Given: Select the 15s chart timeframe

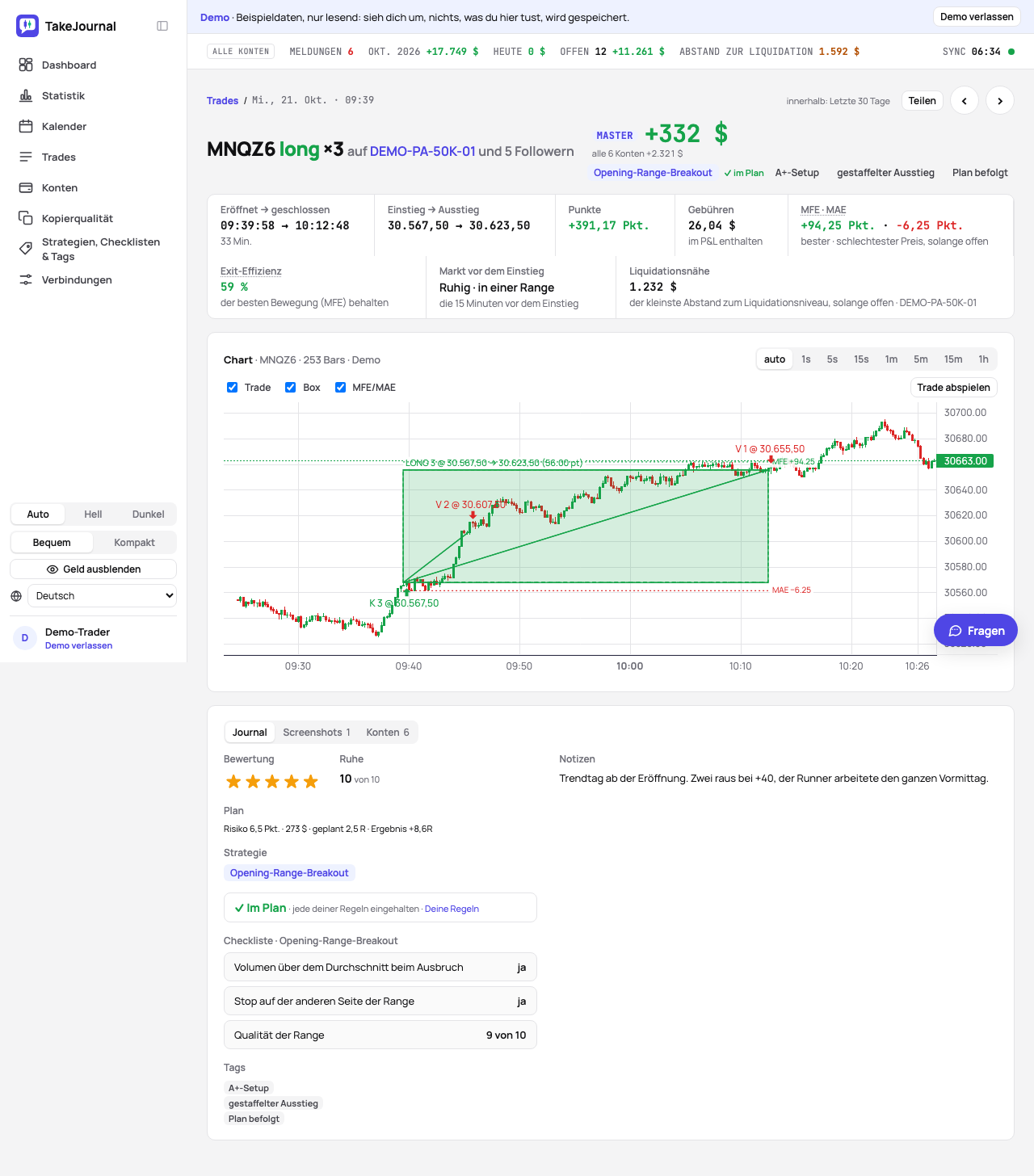Looking at the screenshot, I should 861,359.
